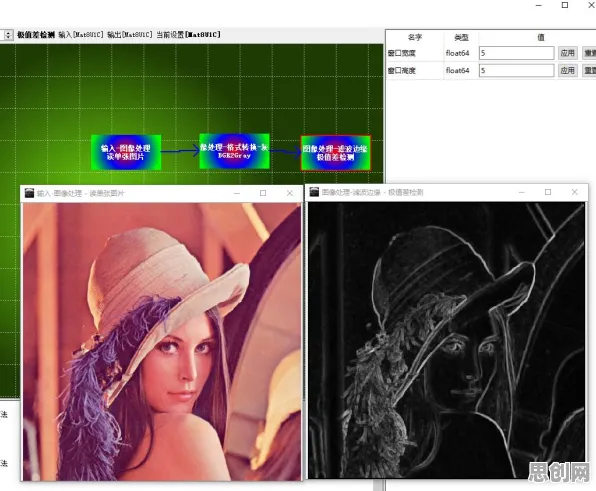The width and height of the screenshot is (596, 491).
Task: Click the spinner arrows beside 极值差检测 label
Action: pos(8,35)
